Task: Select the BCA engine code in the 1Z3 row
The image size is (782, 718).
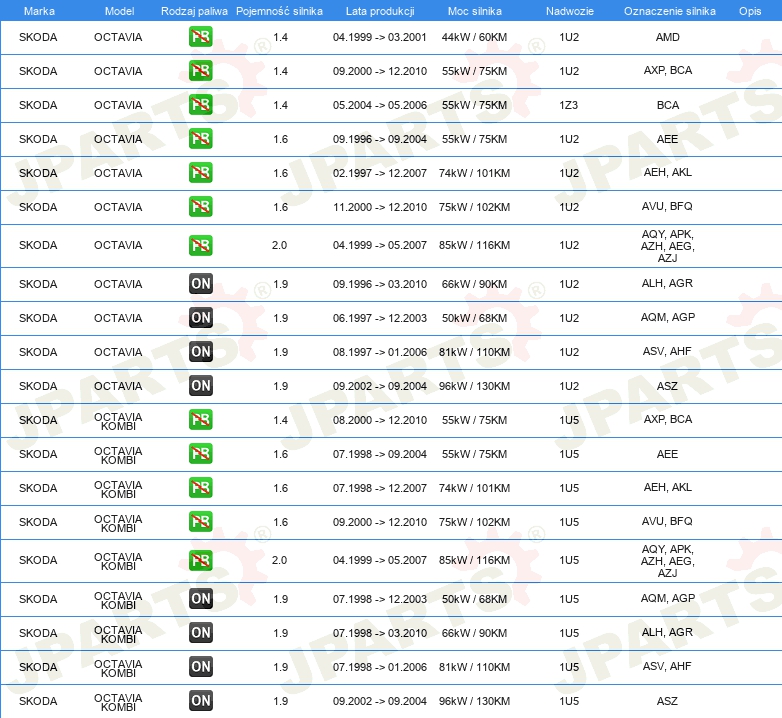Action: point(667,105)
